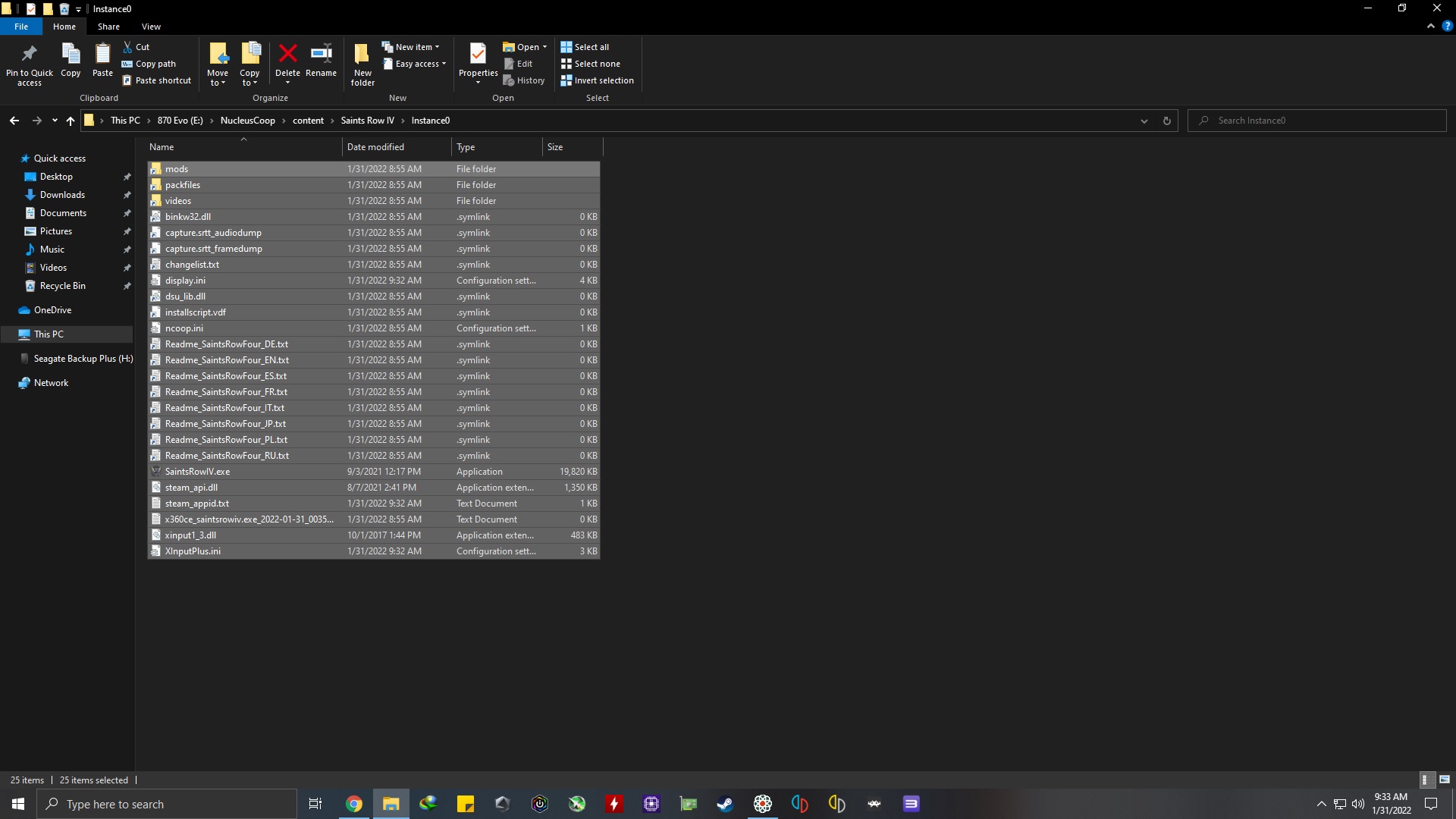Viewport: 1456px width, 819px height.
Task: Go back to previous folder
Action: click(x=14, y=121)
